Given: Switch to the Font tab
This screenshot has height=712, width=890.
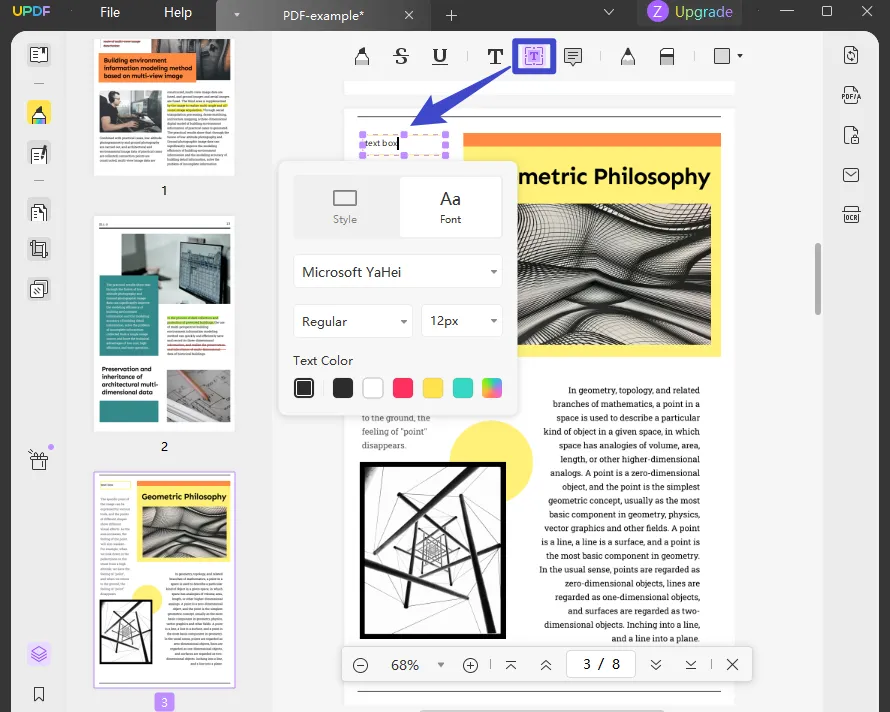Looking at the screenshot, I should [450, 207].
